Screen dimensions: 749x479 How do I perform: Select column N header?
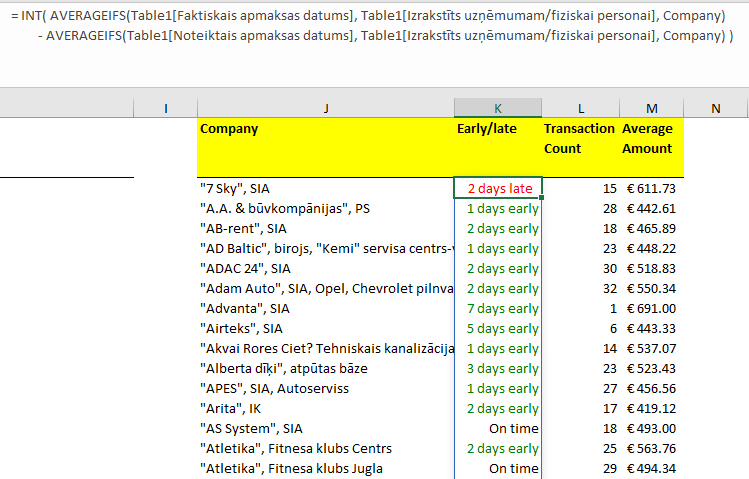(x=716, y=108)
